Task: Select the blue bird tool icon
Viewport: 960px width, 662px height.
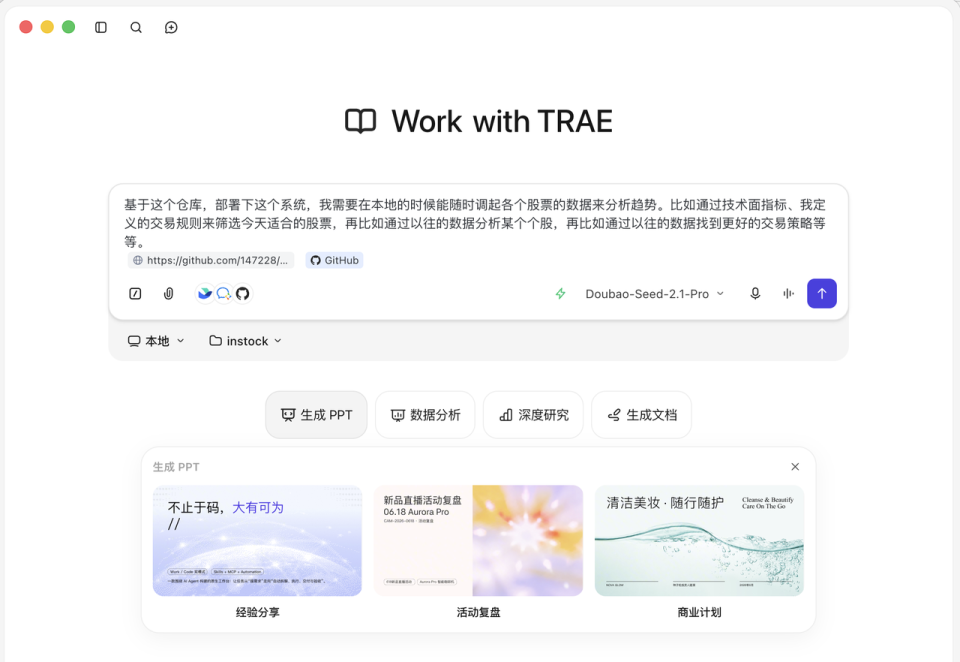Action: pos(205,294)
